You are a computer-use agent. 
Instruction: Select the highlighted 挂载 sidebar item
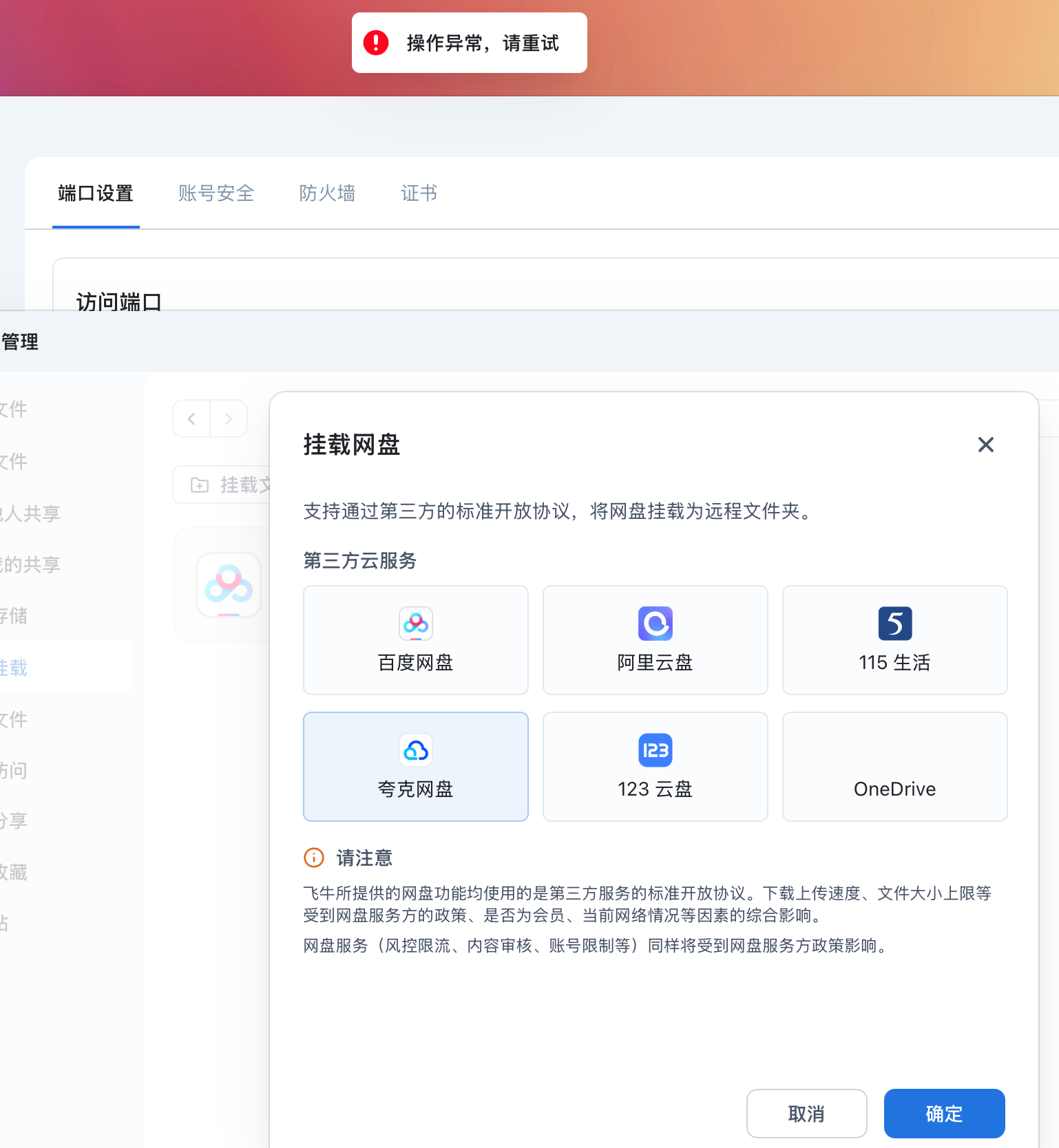click(67, 667)
